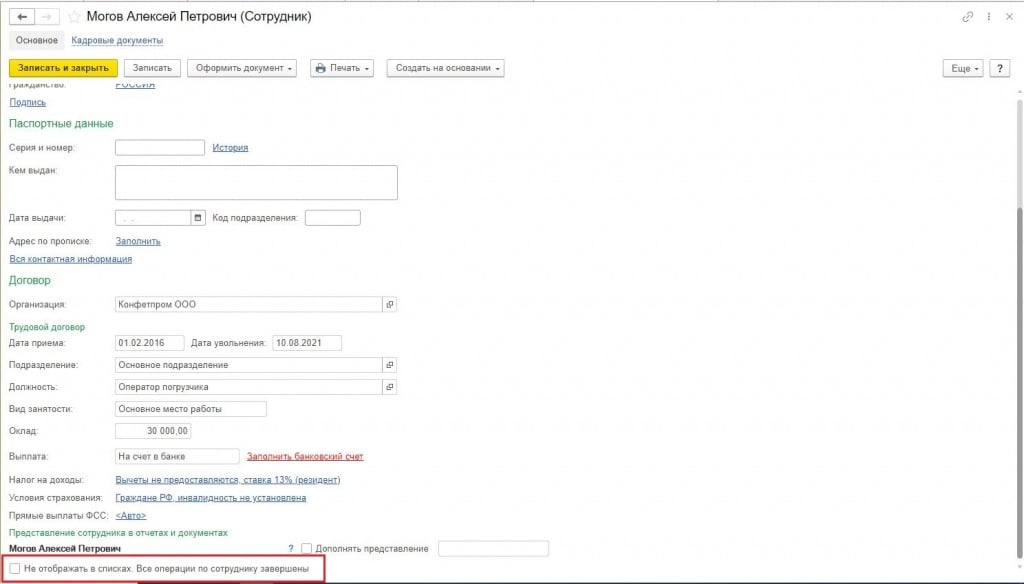Open the 'Печать' dropdown menu
This screenshot has height=584, width=1024.
pyautogui.click(x=342, y=68)
